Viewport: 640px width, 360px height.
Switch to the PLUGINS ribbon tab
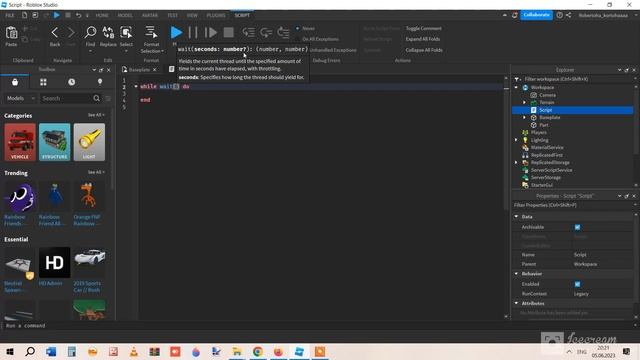point(216,15)
